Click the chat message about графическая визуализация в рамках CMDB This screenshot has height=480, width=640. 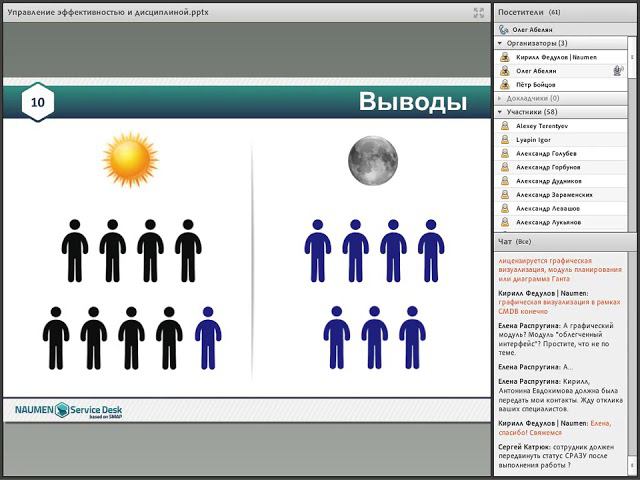pos(559,302)
